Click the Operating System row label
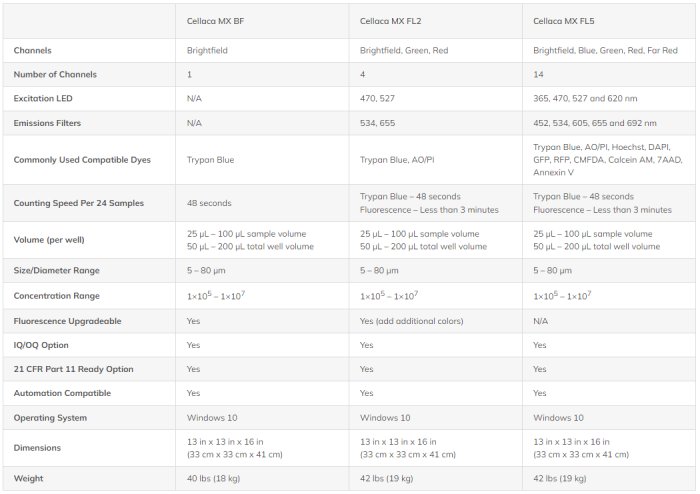The height and width of the screenshot is (494, 700). 50,418
